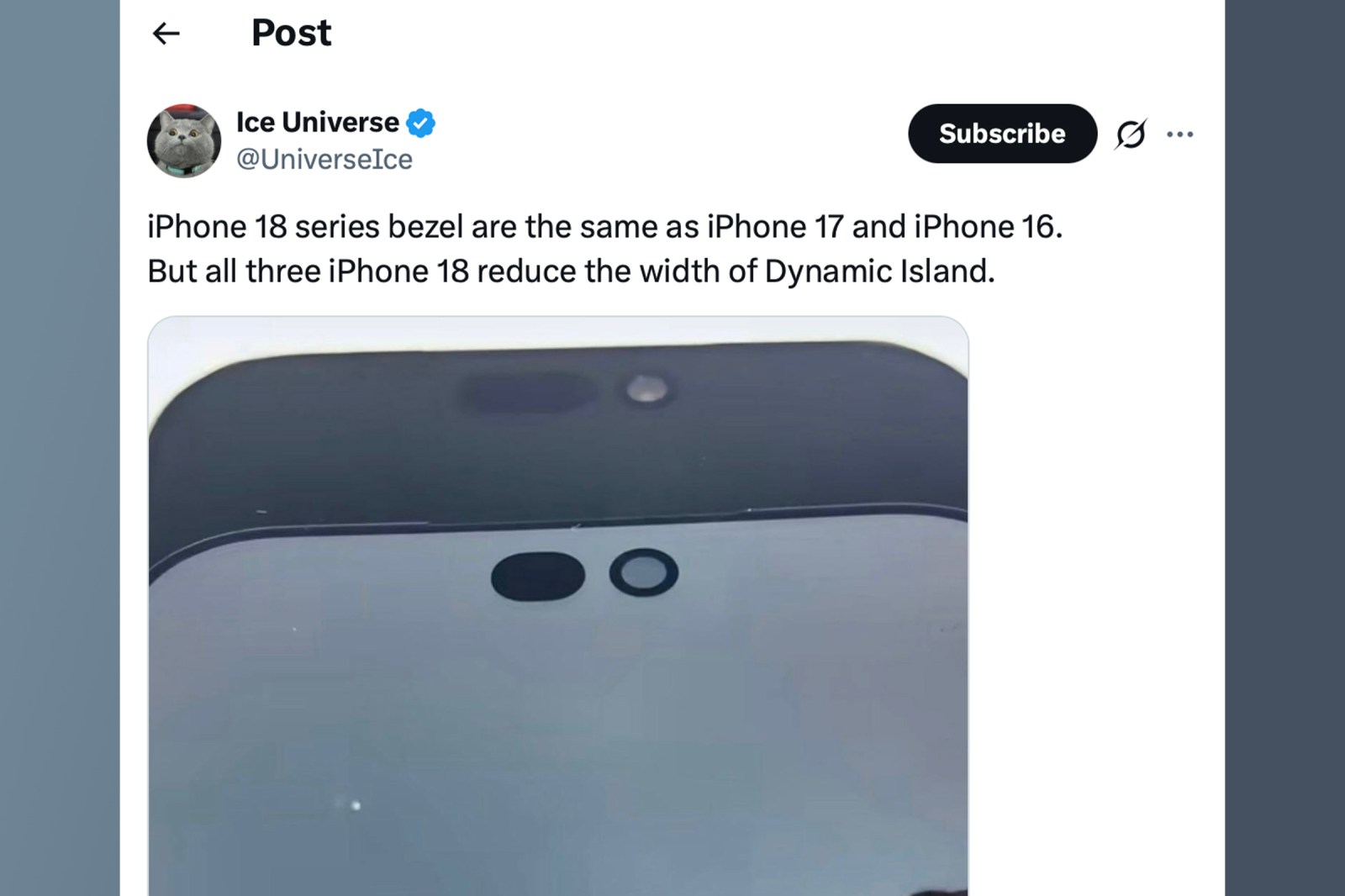Click the Post page heading

click(x=291, y=33)
